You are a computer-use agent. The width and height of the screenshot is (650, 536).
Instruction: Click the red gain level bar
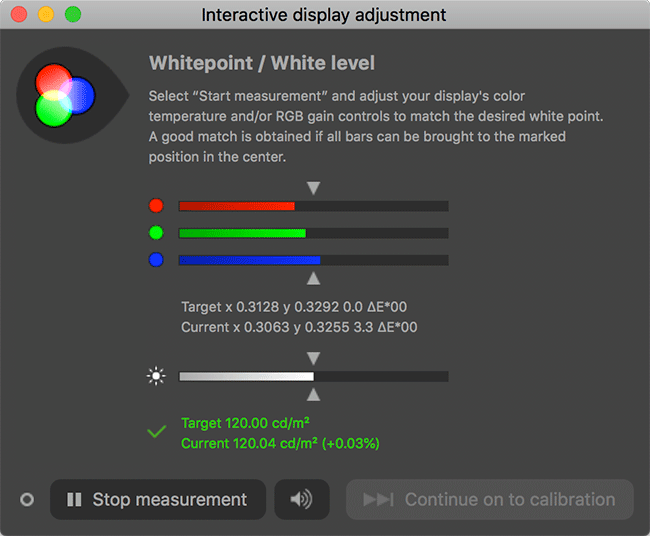313,206
